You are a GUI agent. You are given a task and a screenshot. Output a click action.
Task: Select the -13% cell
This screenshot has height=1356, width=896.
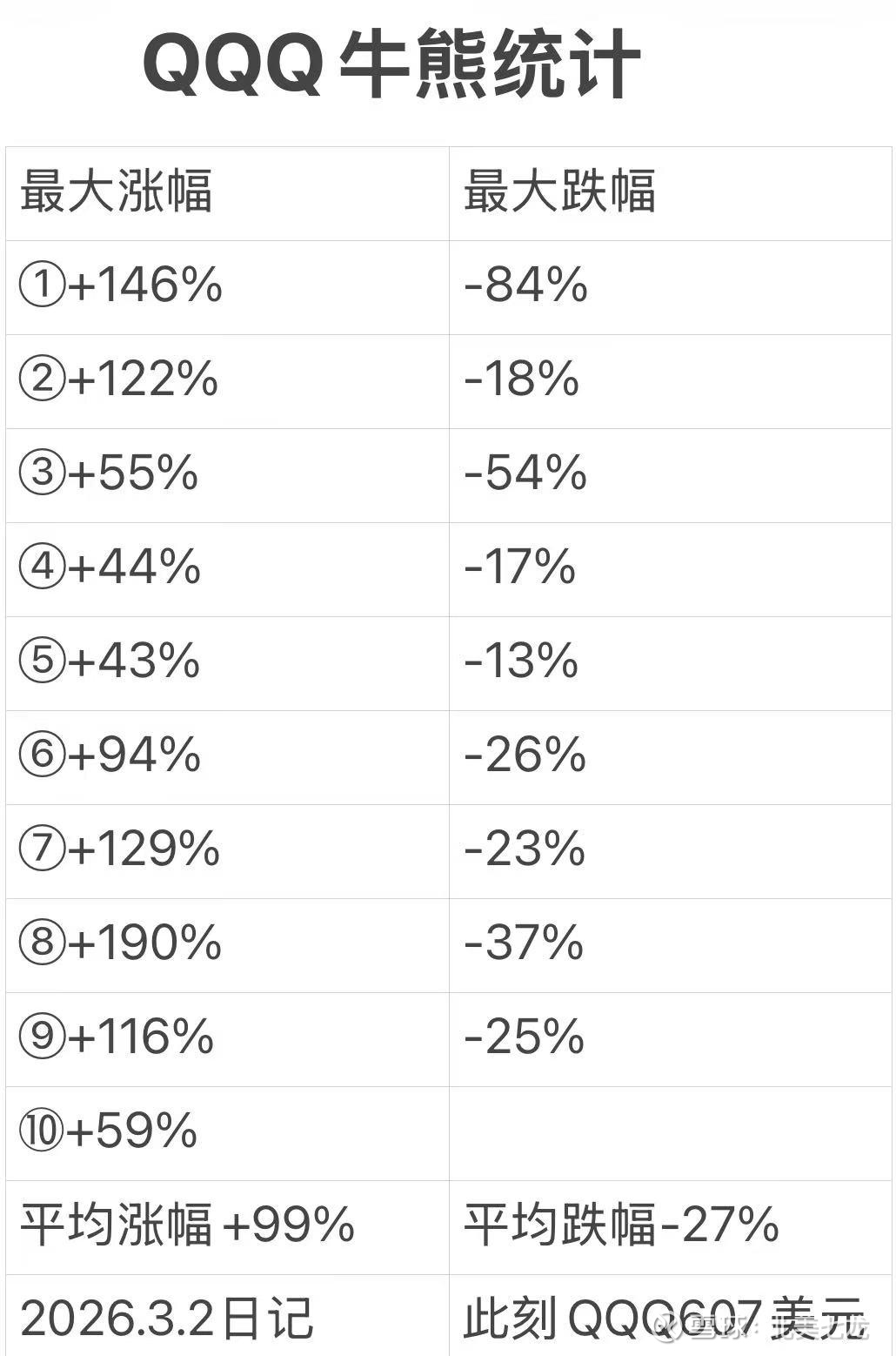(x=521, y=661)
